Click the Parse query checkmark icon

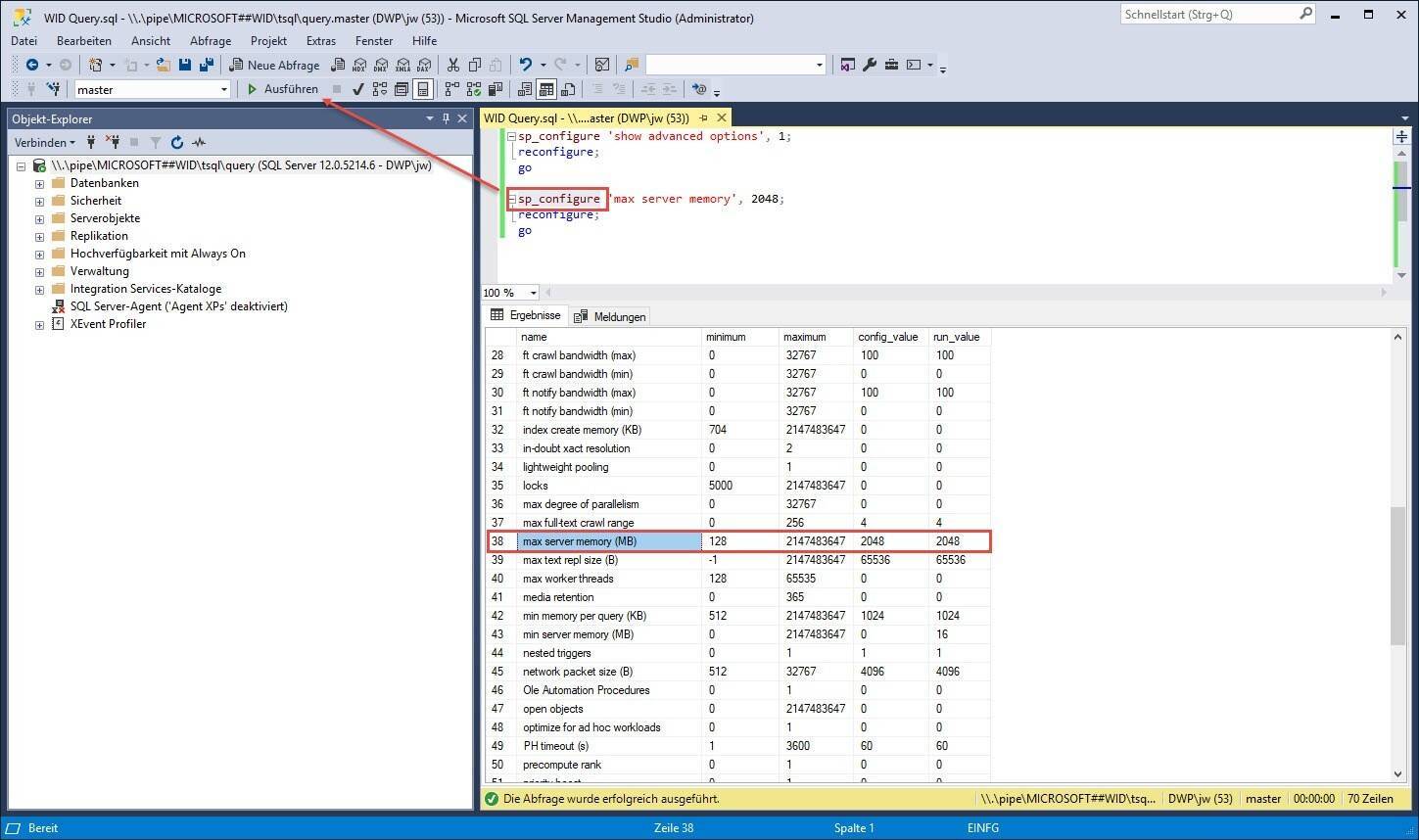coord(357,89)
